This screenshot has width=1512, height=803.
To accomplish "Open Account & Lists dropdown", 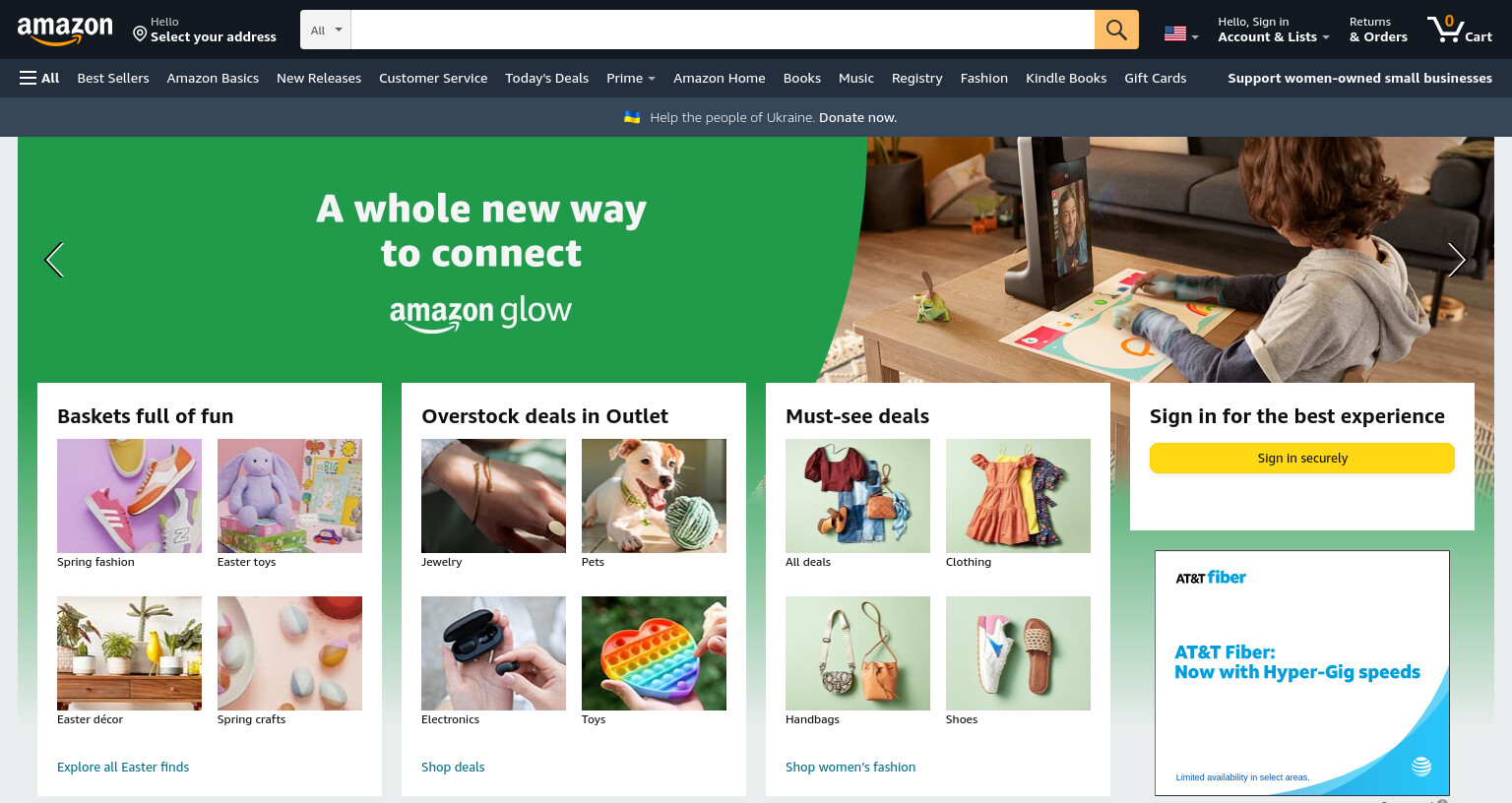I will (1274, 30).
